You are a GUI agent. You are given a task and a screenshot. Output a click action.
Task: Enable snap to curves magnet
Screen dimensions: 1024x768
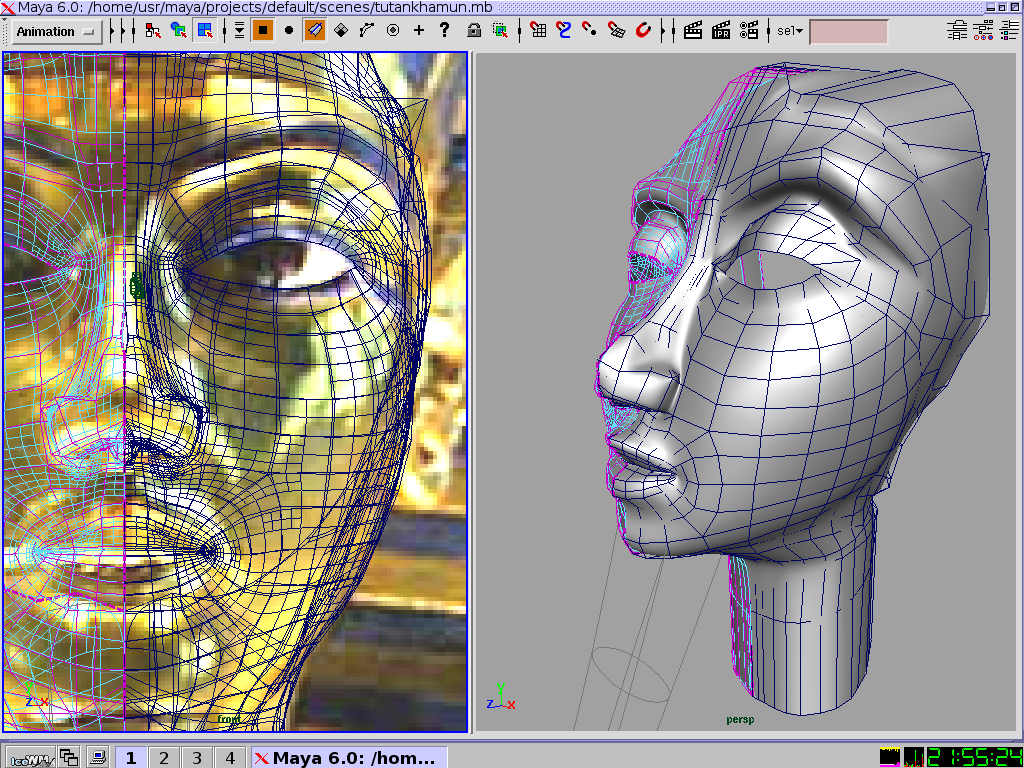(564, 30)
